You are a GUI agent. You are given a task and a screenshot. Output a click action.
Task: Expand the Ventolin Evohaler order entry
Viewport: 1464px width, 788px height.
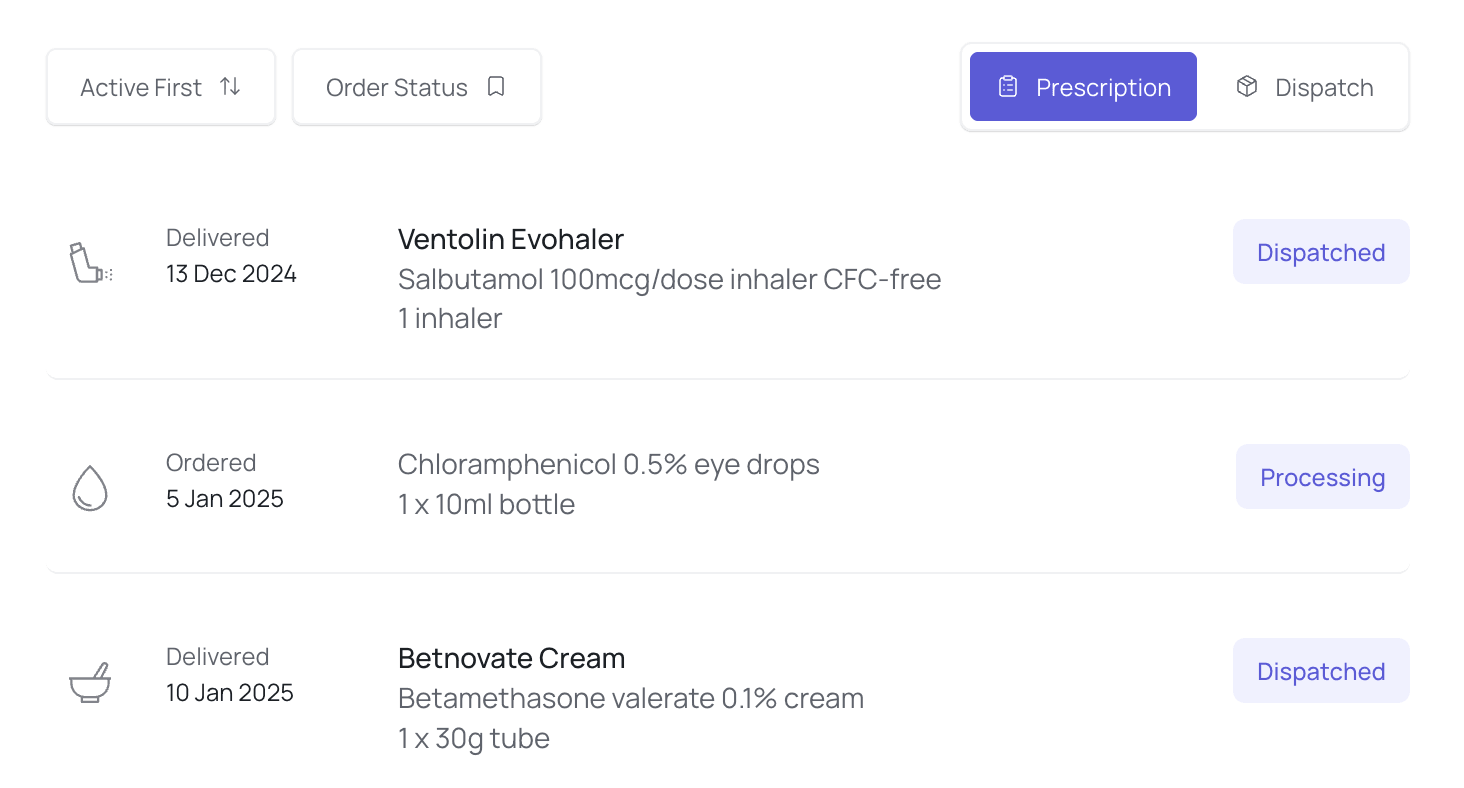pyautogui.click(x=510, y=239)
